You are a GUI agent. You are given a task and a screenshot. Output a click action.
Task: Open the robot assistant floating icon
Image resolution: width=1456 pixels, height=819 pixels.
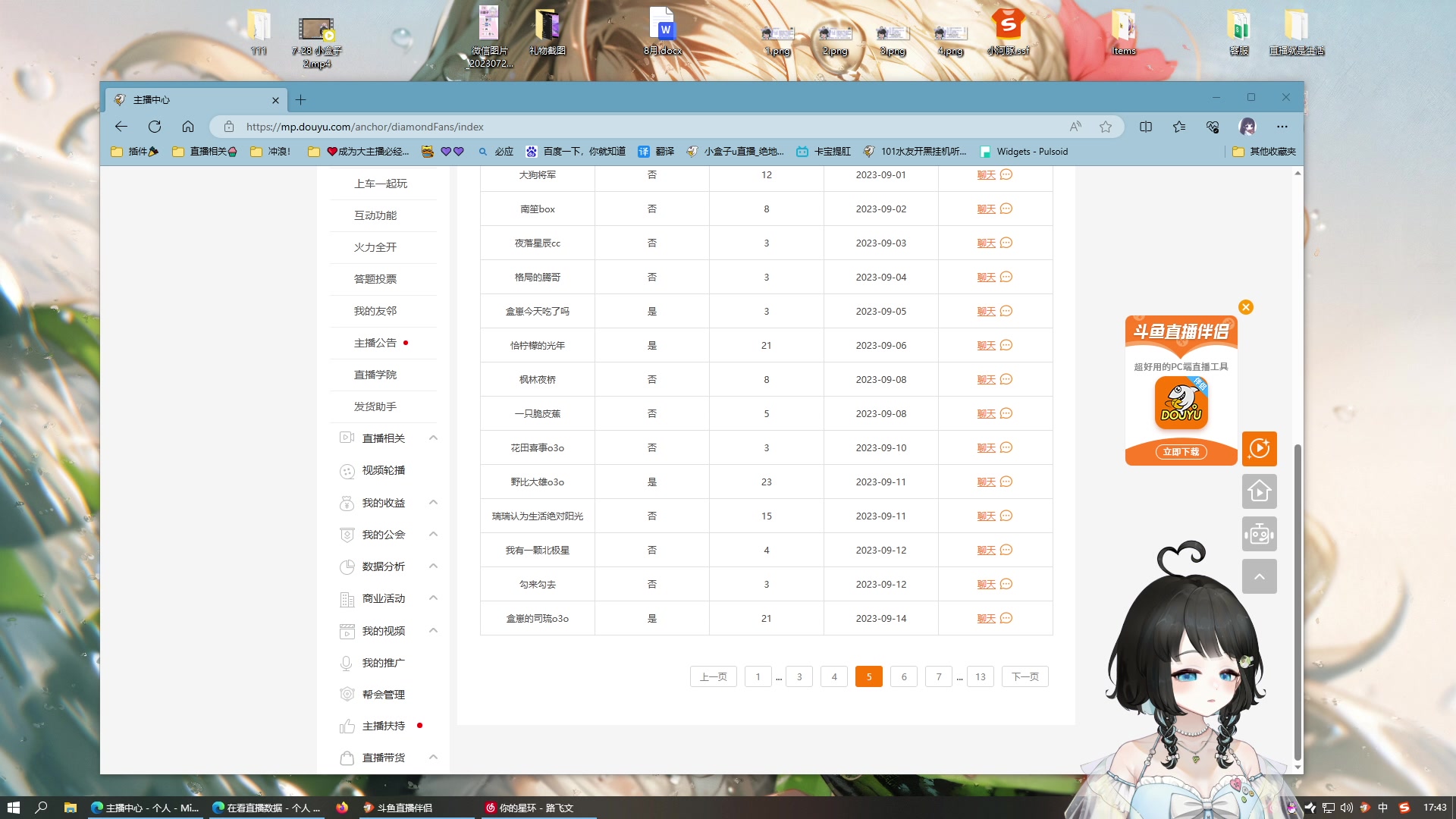1260,534
